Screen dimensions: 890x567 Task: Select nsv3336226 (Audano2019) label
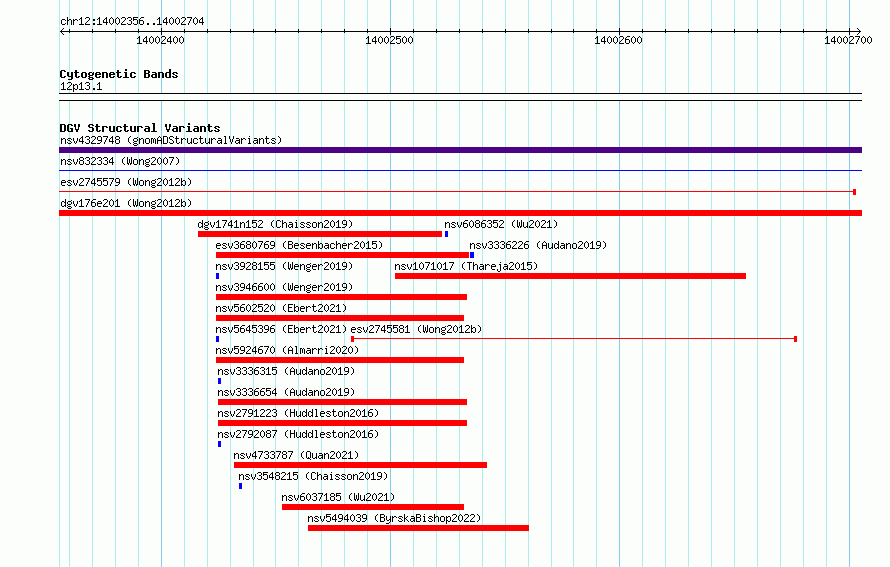[x=538, y=245]
